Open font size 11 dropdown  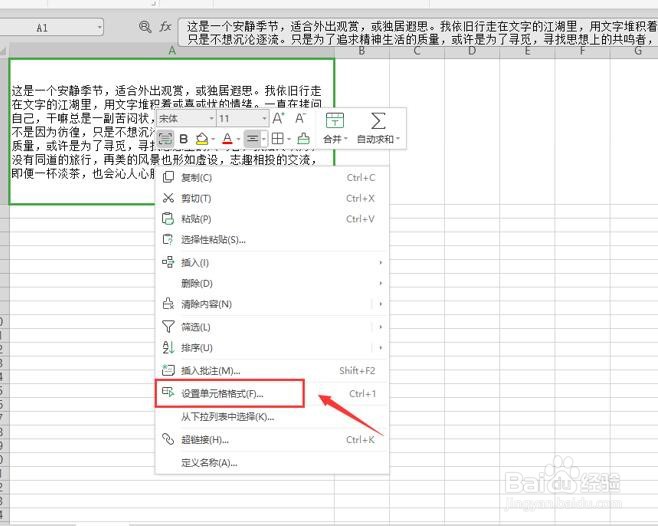tap(264, 119)
